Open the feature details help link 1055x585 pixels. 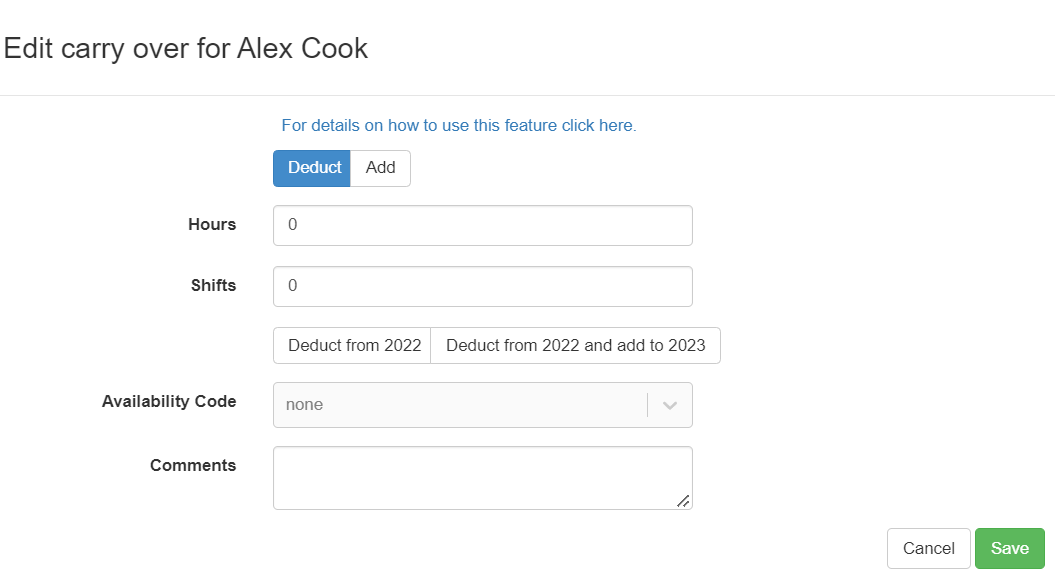pyautogui.click(x=459, y=125)
